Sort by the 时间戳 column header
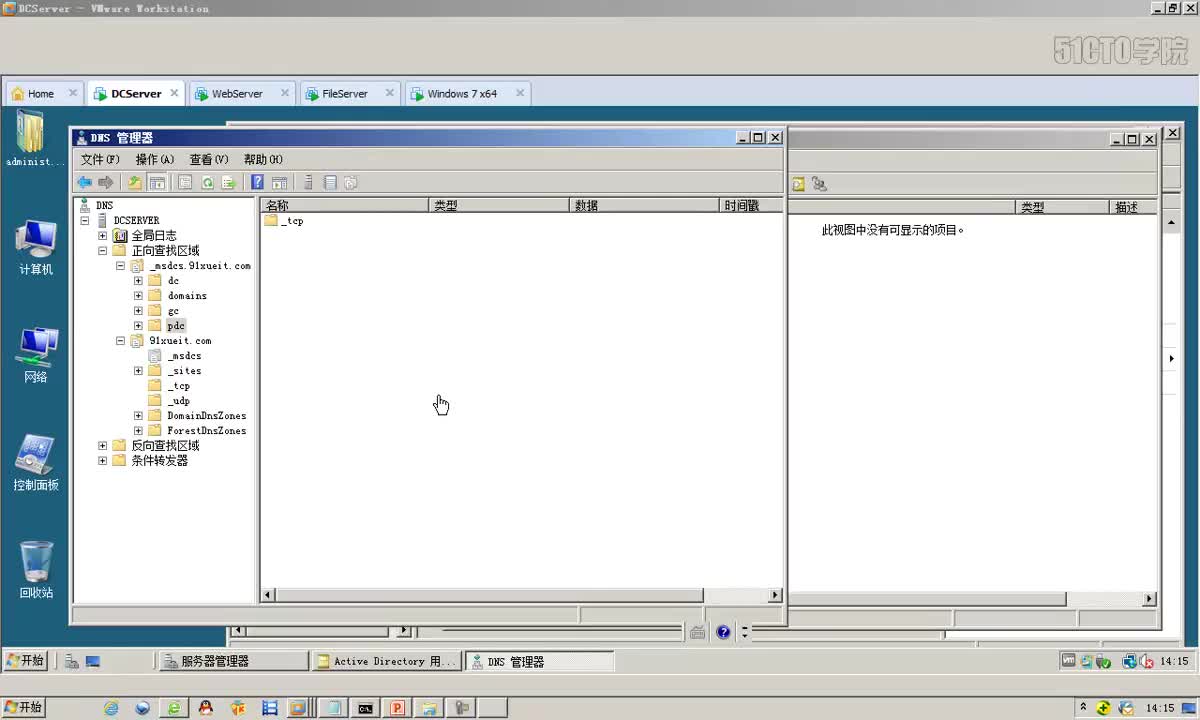The height and width of the screenshot is (720, 1200). click(x=751, y=205)
